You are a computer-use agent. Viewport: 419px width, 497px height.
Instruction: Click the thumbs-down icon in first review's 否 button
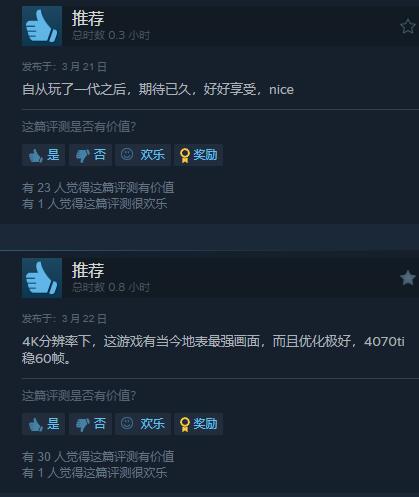click(83, 156)
